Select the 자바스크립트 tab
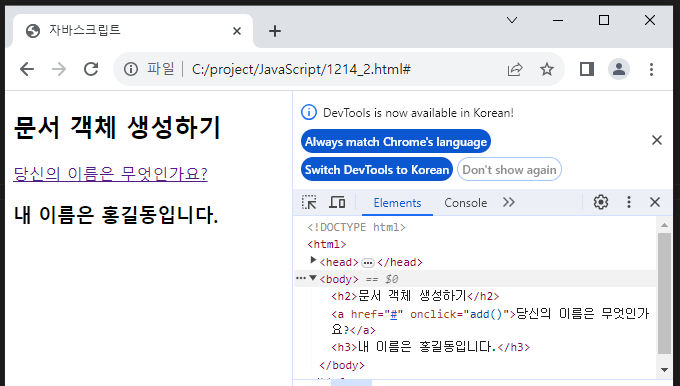680x386 pixels. point(133,30)
